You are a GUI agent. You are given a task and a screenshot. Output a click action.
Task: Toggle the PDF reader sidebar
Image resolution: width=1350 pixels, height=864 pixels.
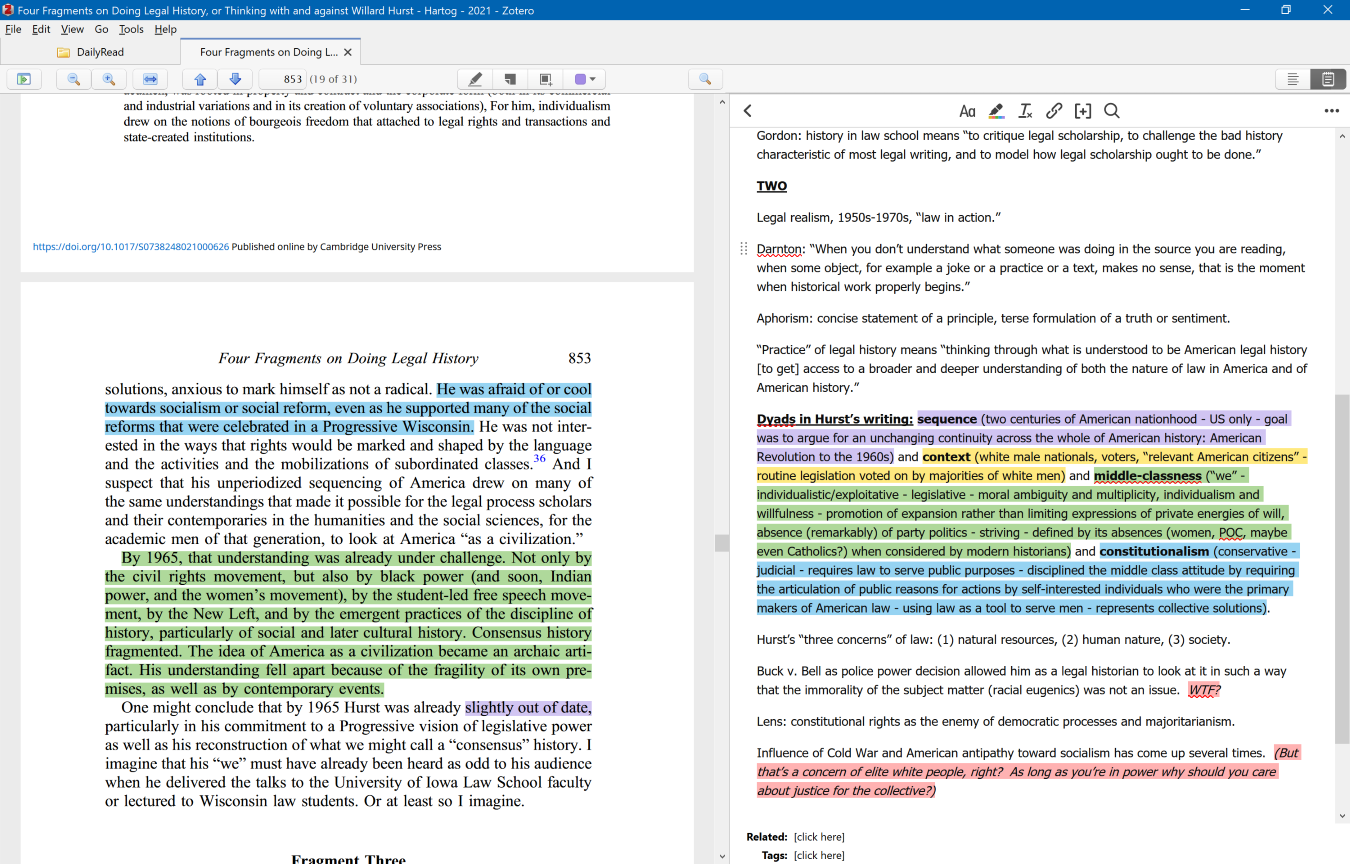coord(24,79)
